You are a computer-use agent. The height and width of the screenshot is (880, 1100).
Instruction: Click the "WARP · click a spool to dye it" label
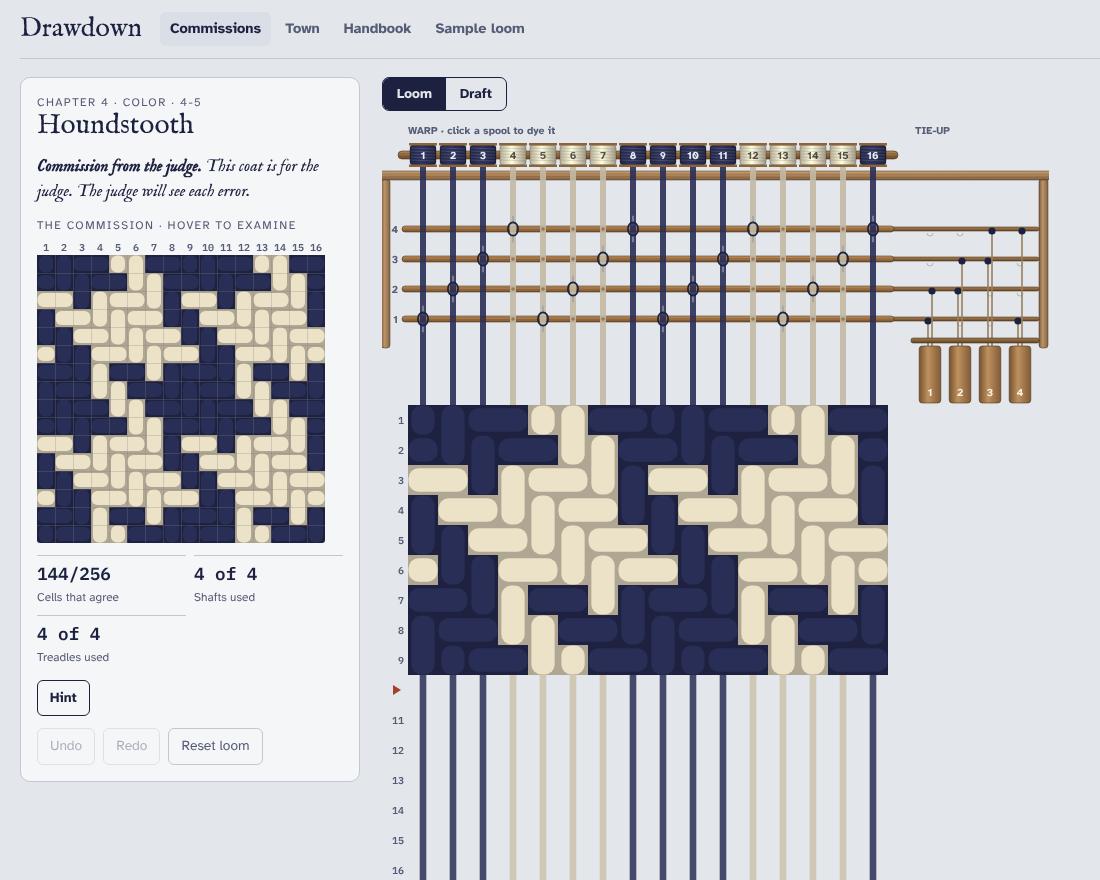481,131
